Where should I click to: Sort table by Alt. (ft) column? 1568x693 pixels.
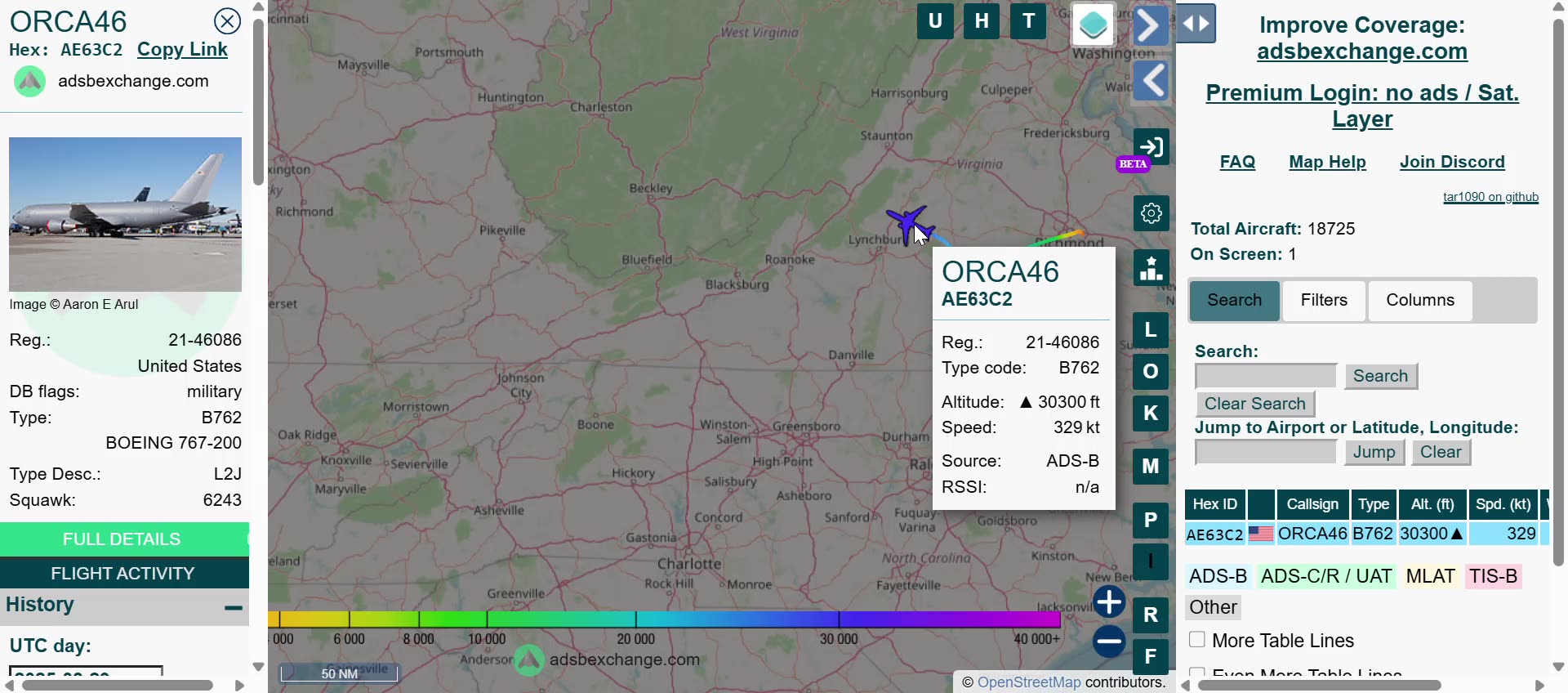click(x=1432, y=504)
